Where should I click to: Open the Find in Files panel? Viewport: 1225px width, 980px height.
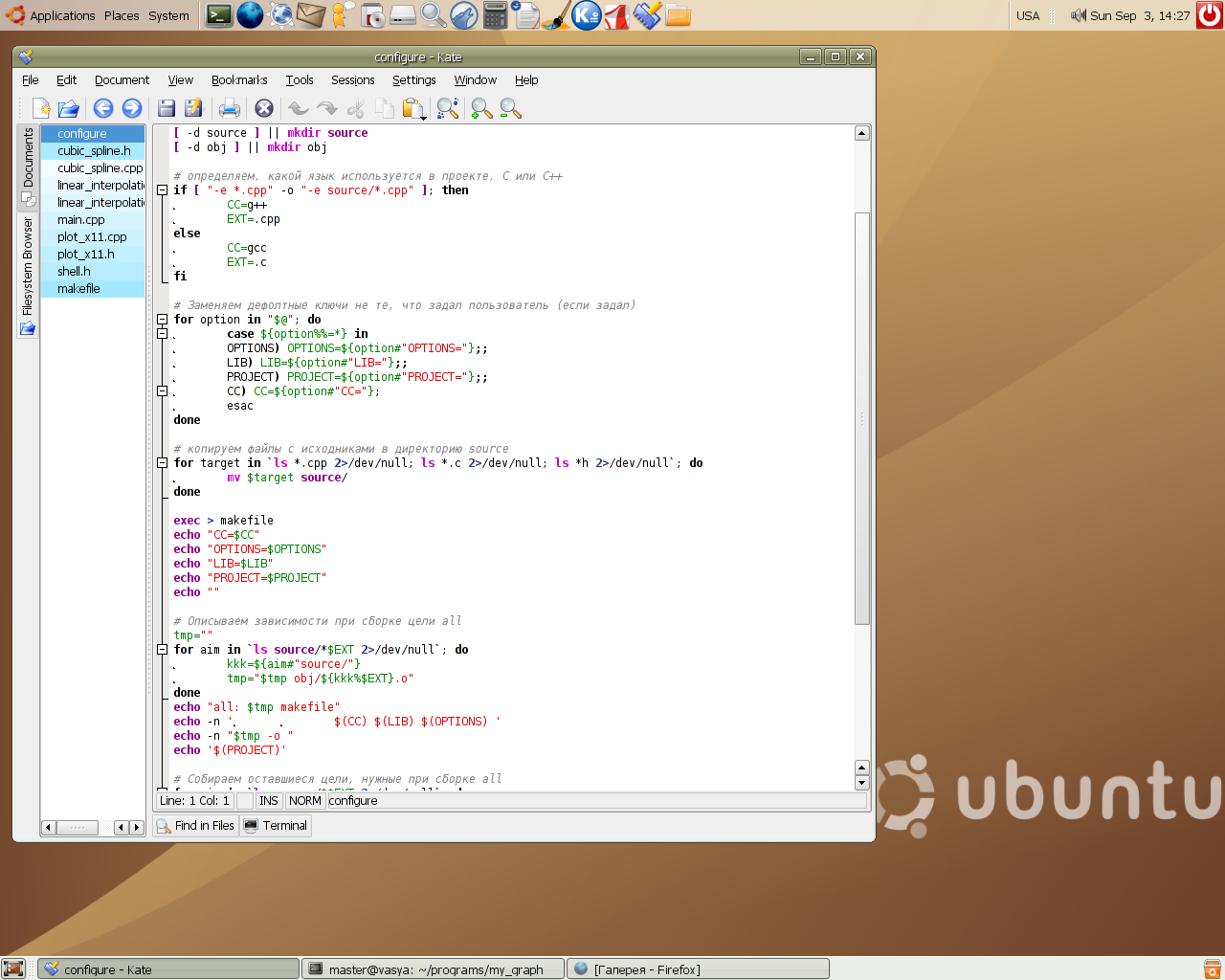196,826
